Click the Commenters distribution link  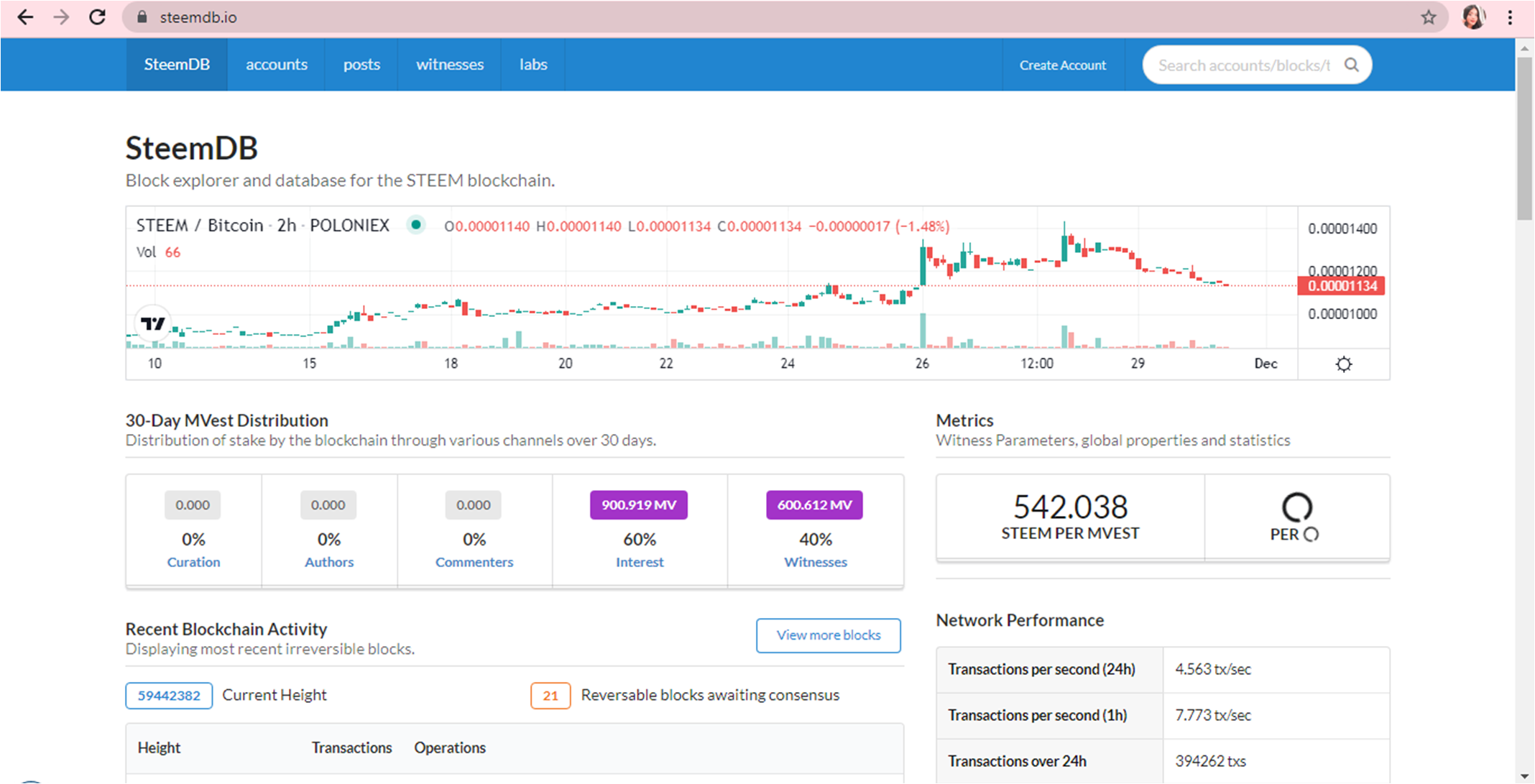[x=474, y=562]
